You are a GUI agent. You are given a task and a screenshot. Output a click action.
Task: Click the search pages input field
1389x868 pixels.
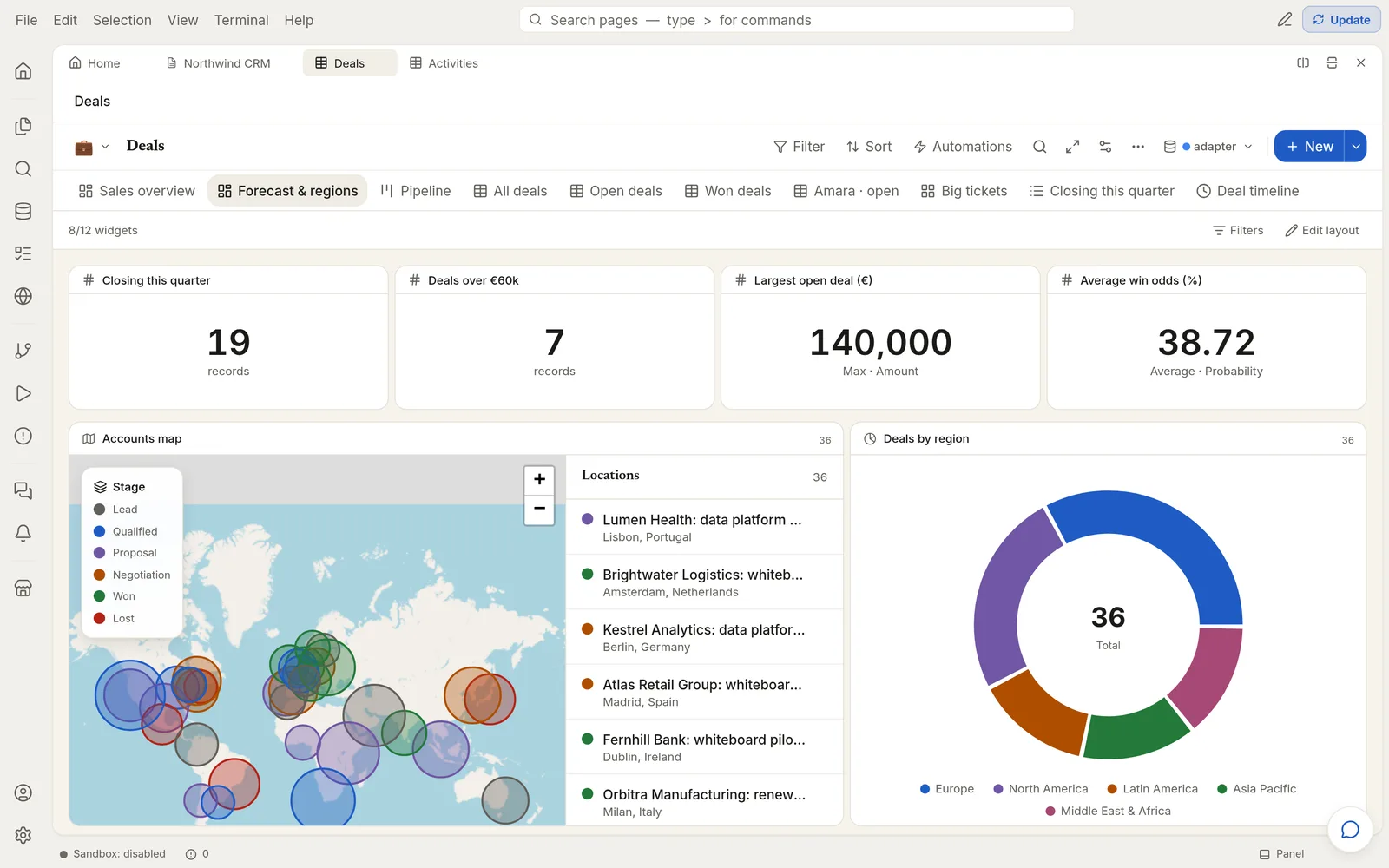796,20
